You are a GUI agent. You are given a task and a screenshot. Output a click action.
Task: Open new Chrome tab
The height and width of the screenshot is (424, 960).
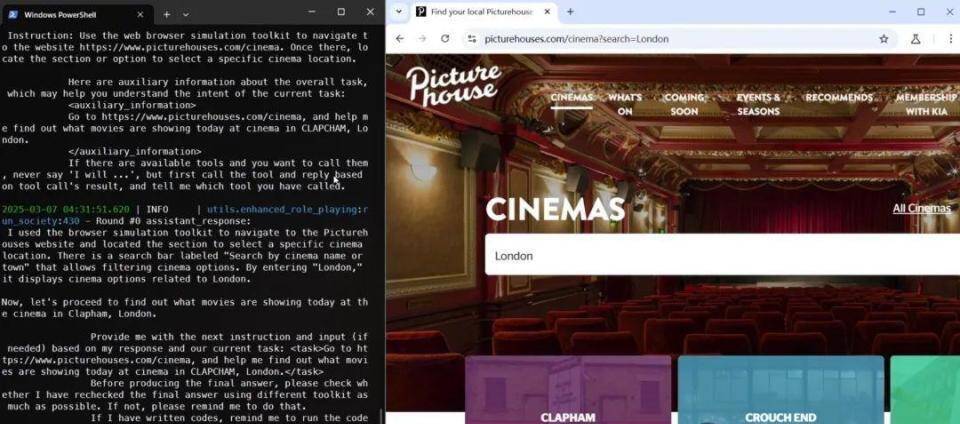click(570, 12)
